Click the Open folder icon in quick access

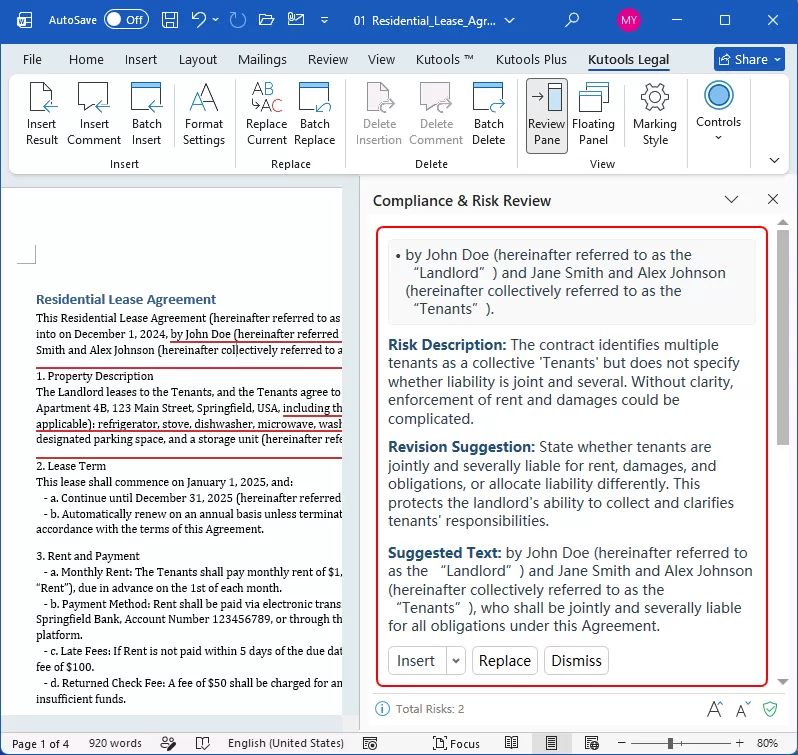[266, 20]
